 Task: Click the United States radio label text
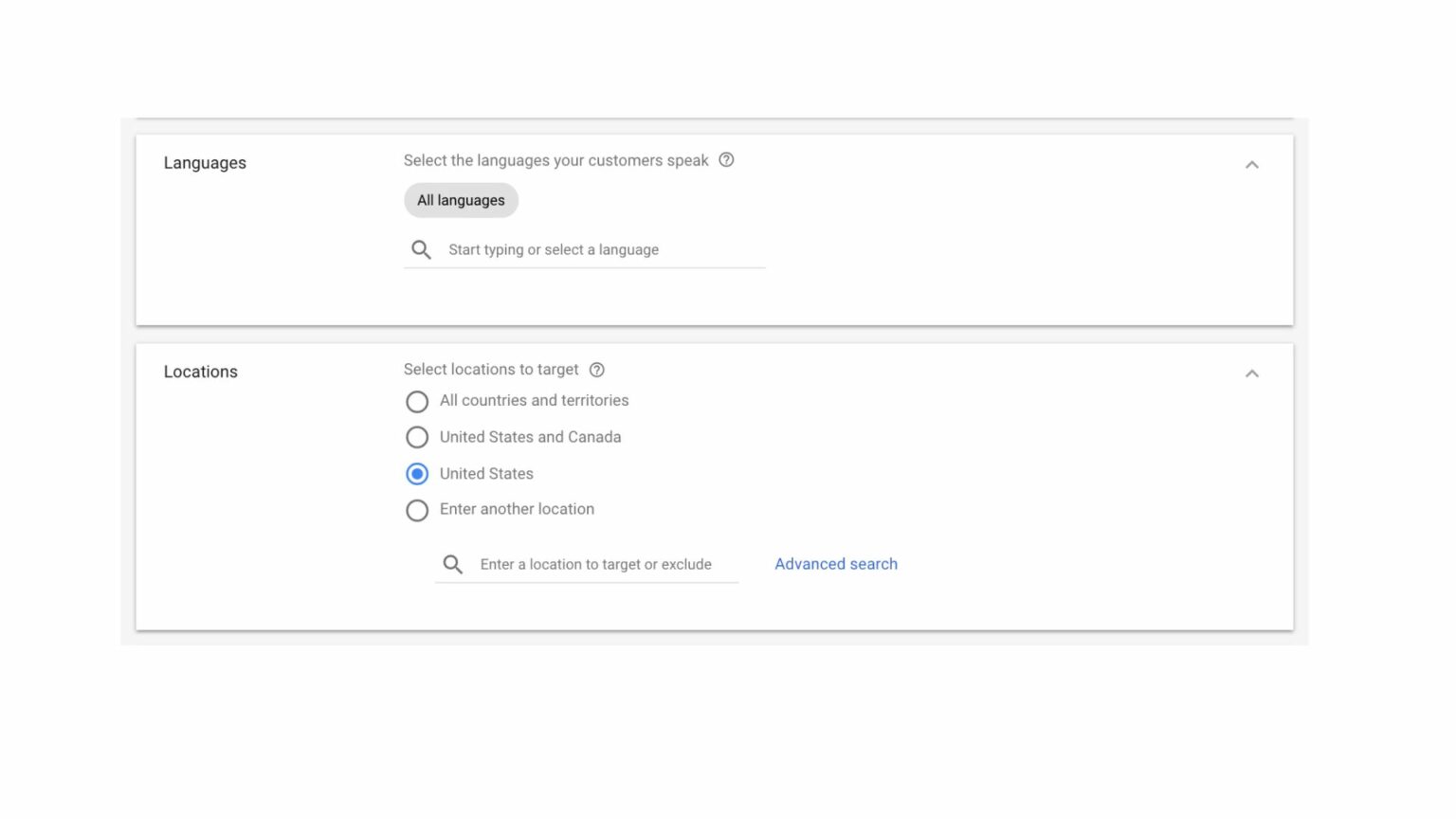tap(486, 473)
